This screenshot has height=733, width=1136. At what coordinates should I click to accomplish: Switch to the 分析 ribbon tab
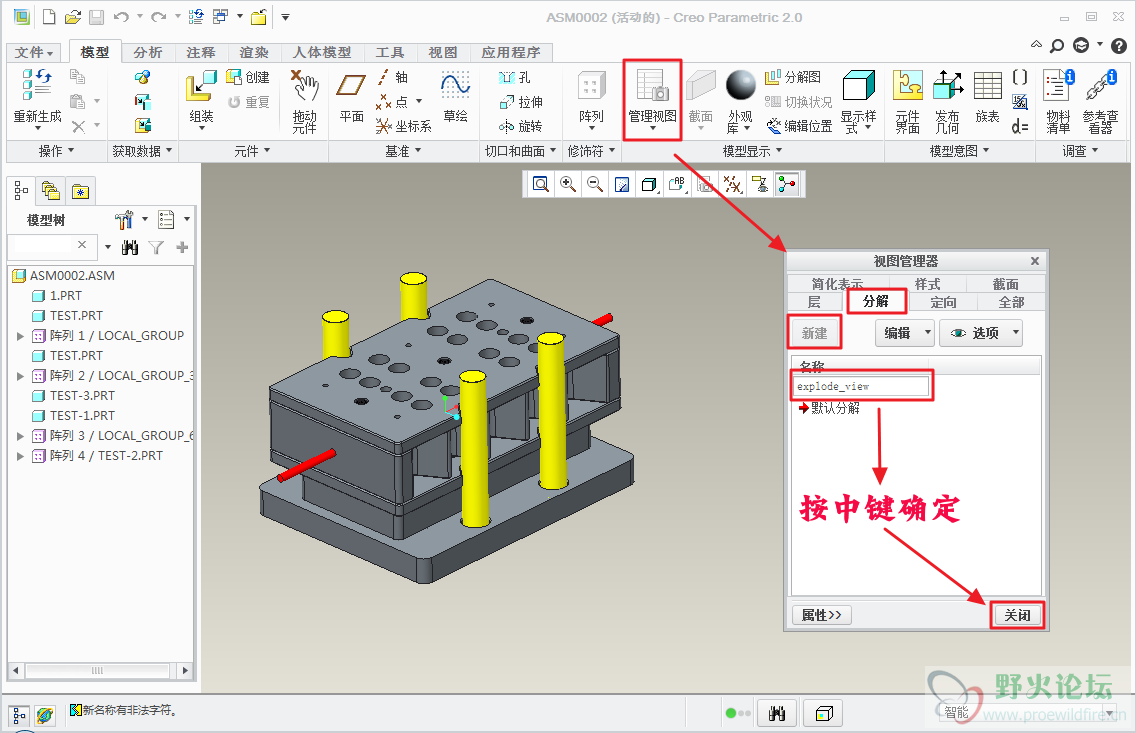(x=148, y=52)
